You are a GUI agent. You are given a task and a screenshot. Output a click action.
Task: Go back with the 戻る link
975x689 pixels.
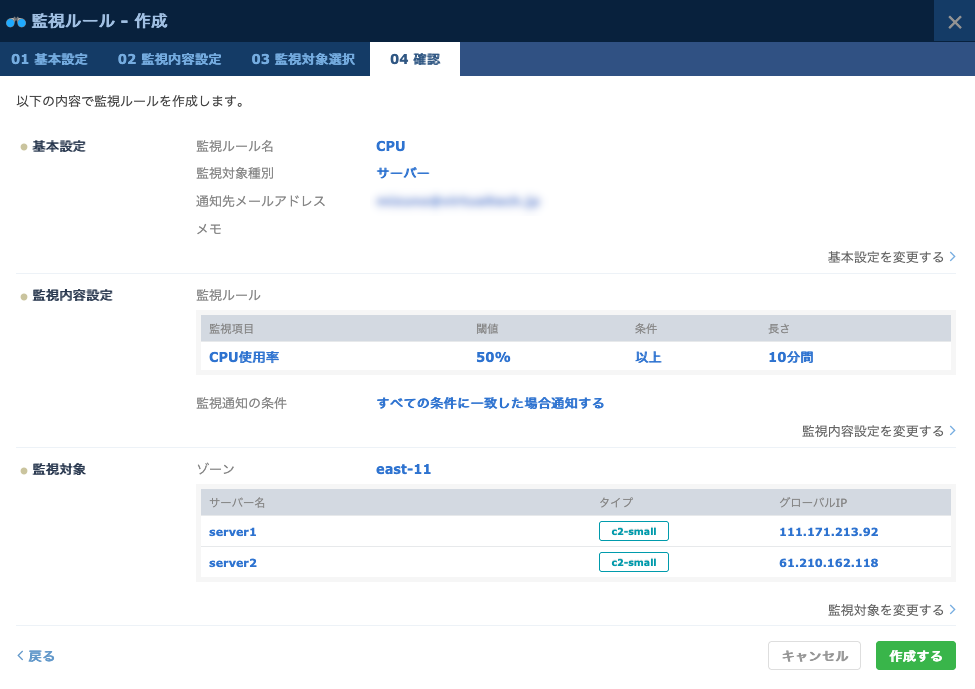point(36,656)
